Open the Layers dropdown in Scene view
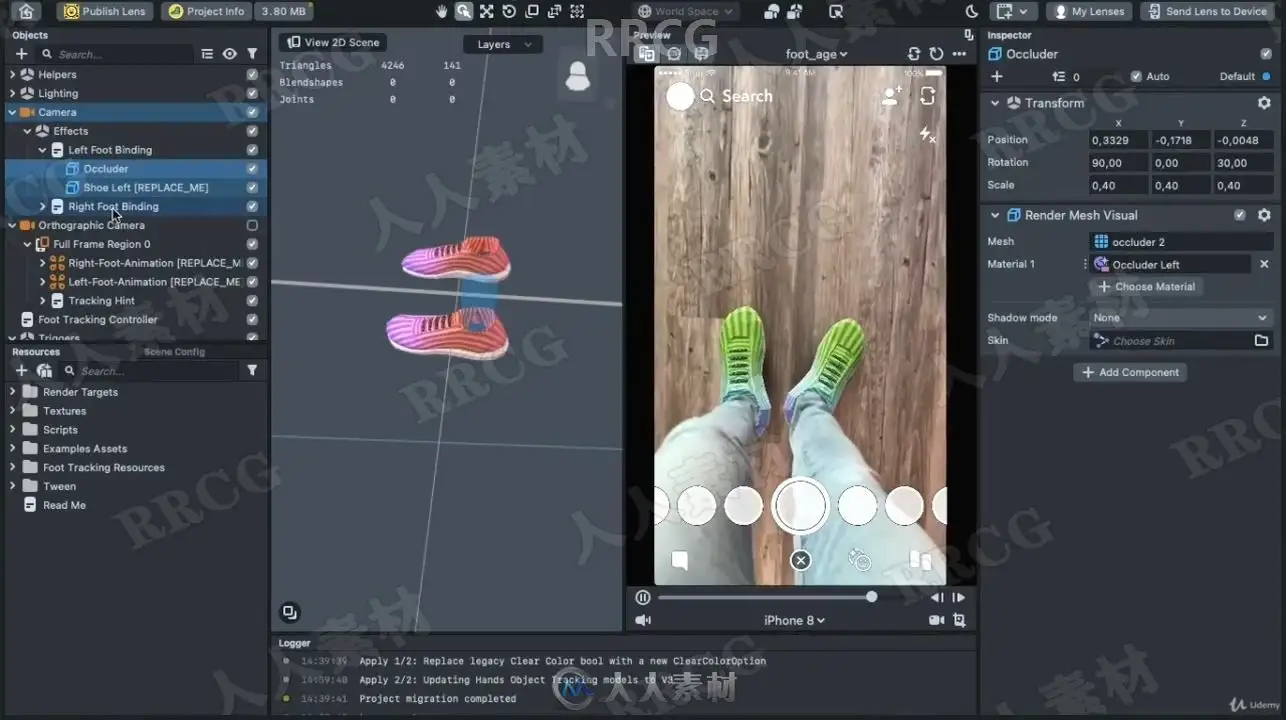 (503, 44)
